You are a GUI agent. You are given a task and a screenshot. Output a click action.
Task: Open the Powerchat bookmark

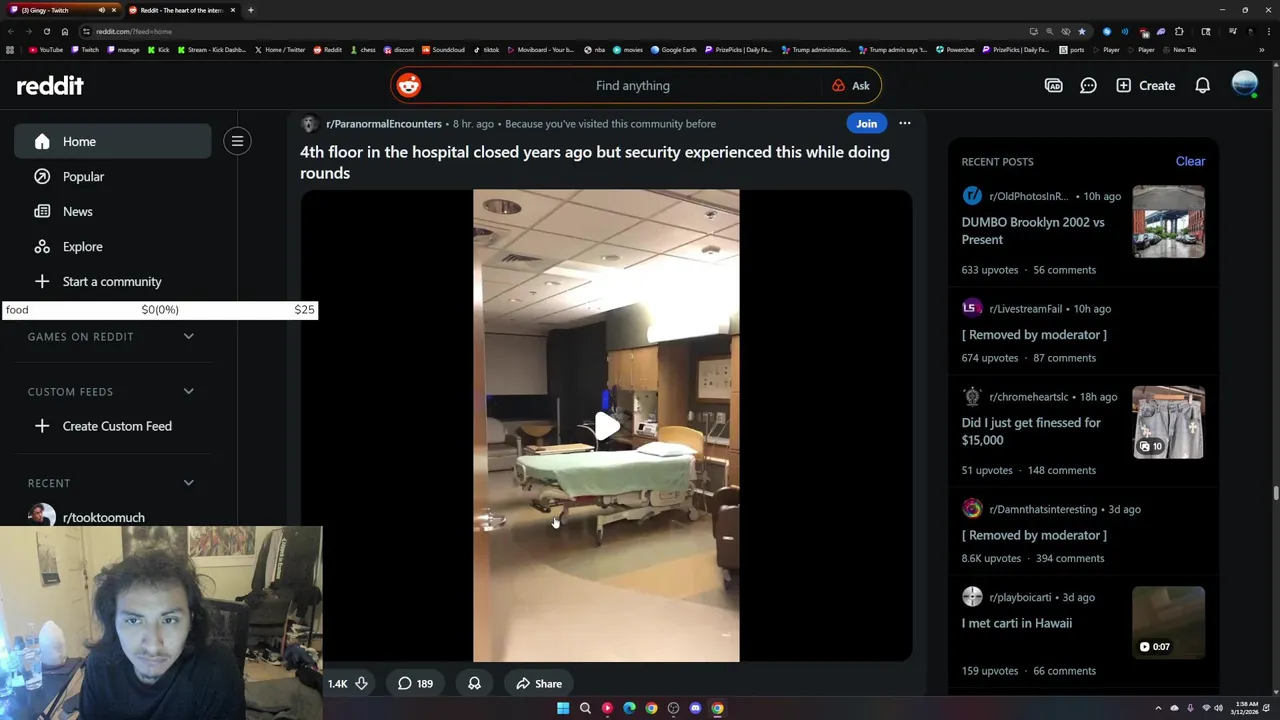click(955, 50)
